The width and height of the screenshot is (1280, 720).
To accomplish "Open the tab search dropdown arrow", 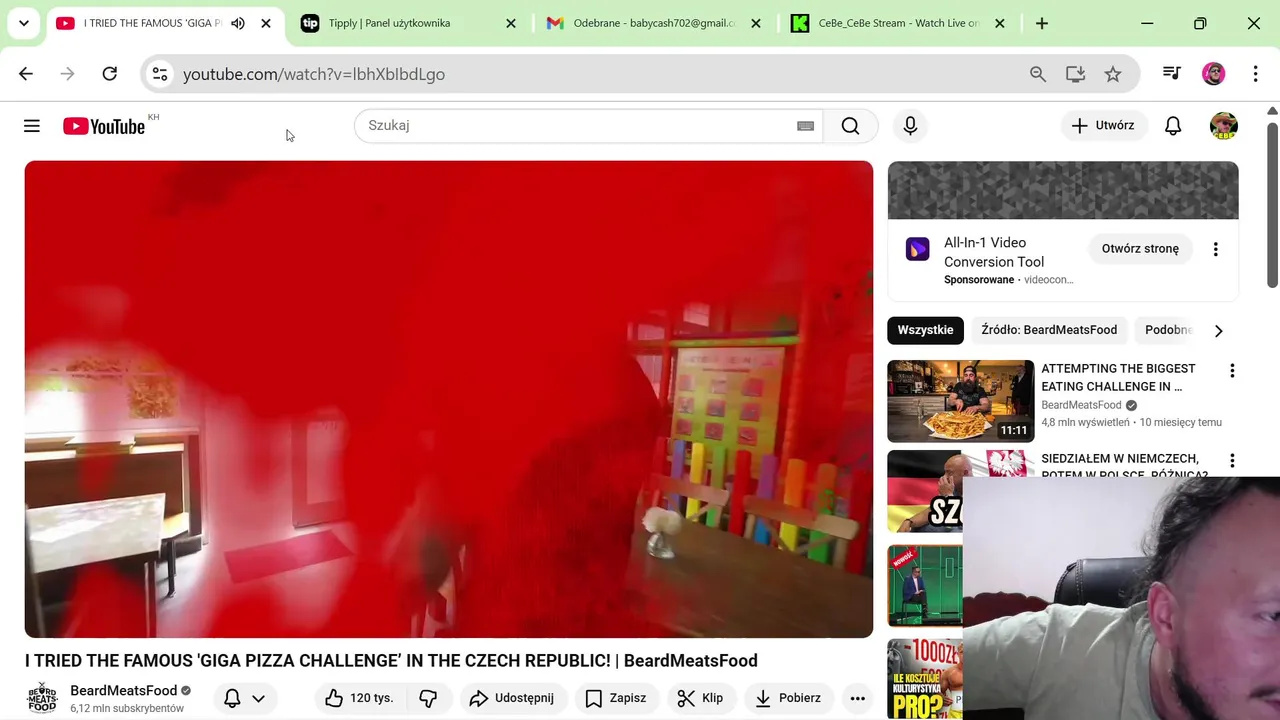I will point(24,23).
